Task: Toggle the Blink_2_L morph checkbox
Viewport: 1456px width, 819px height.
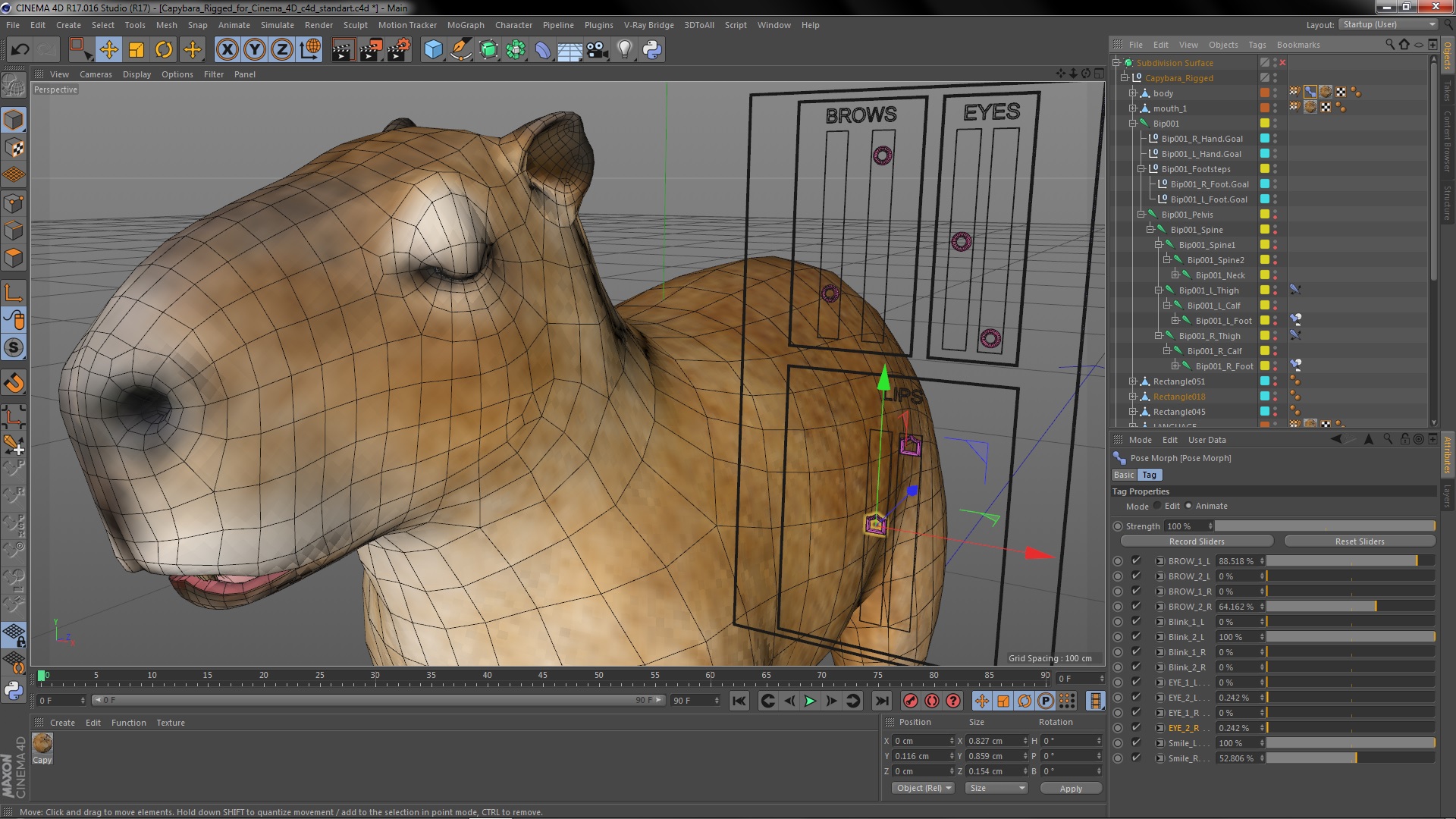Action: point(1136,636)
